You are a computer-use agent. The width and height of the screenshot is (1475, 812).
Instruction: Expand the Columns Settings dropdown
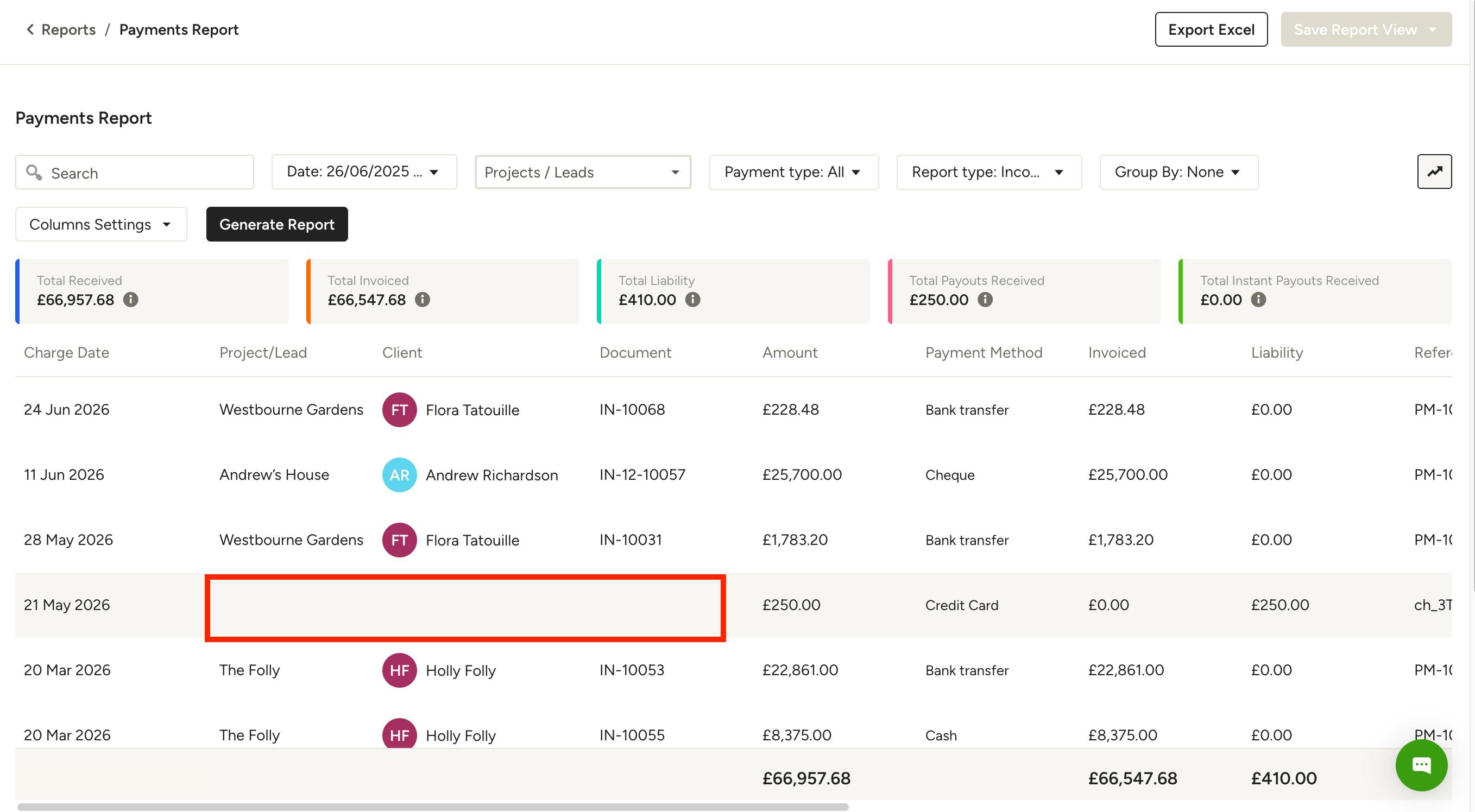(101, 224)
